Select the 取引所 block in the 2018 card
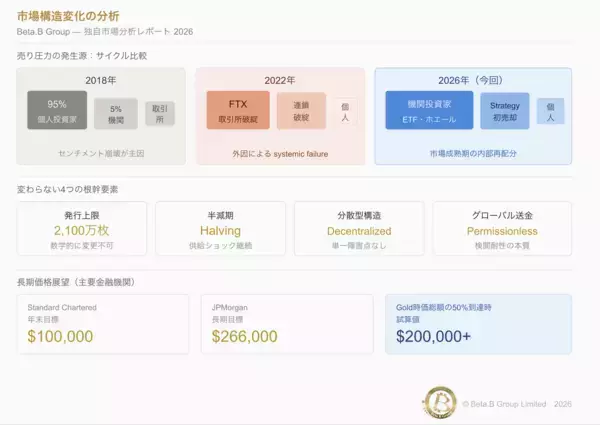The width and height of the screenshot is (600, 425). (x=160, y=114)
